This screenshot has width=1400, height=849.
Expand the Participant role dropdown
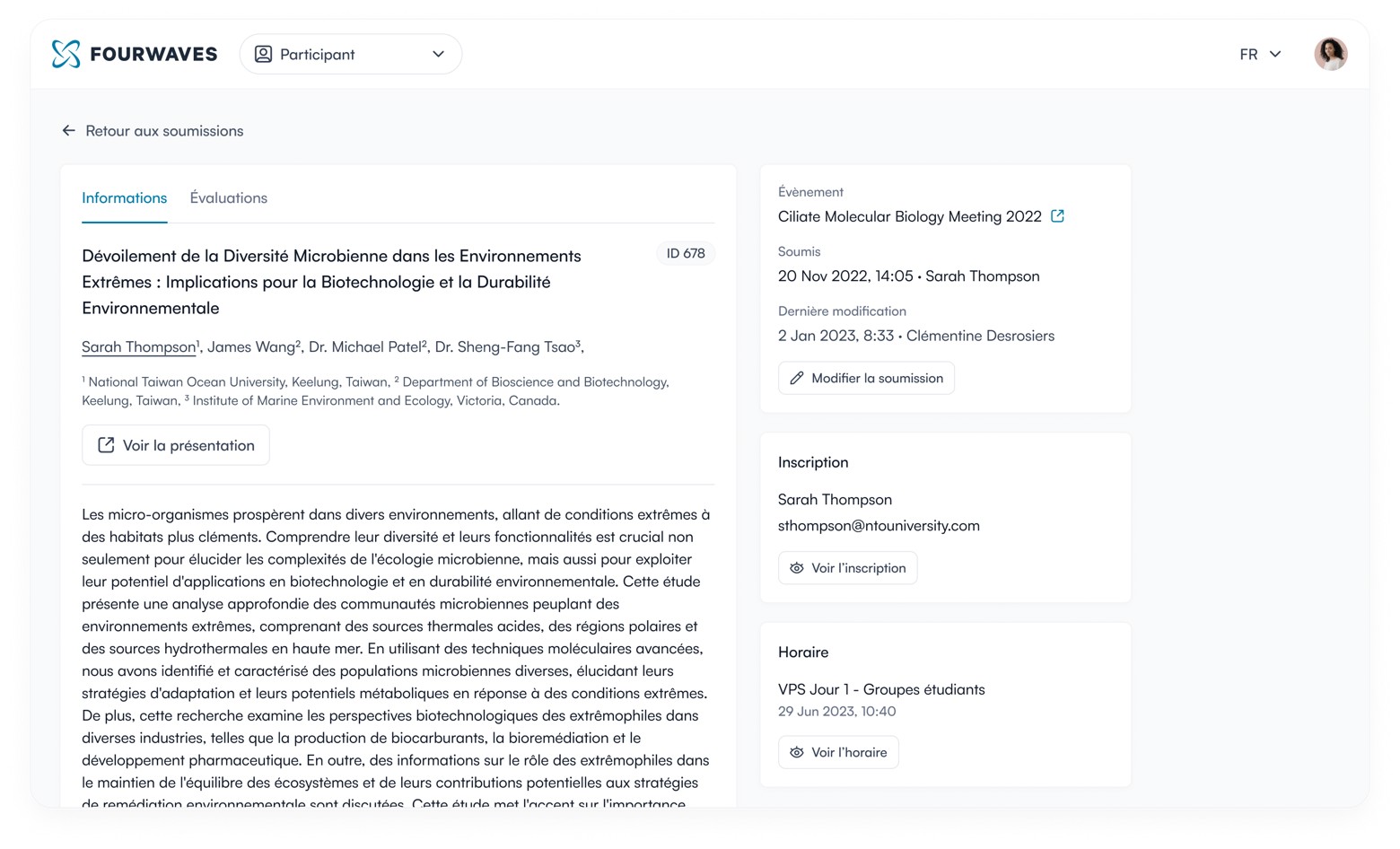point(350,54)
